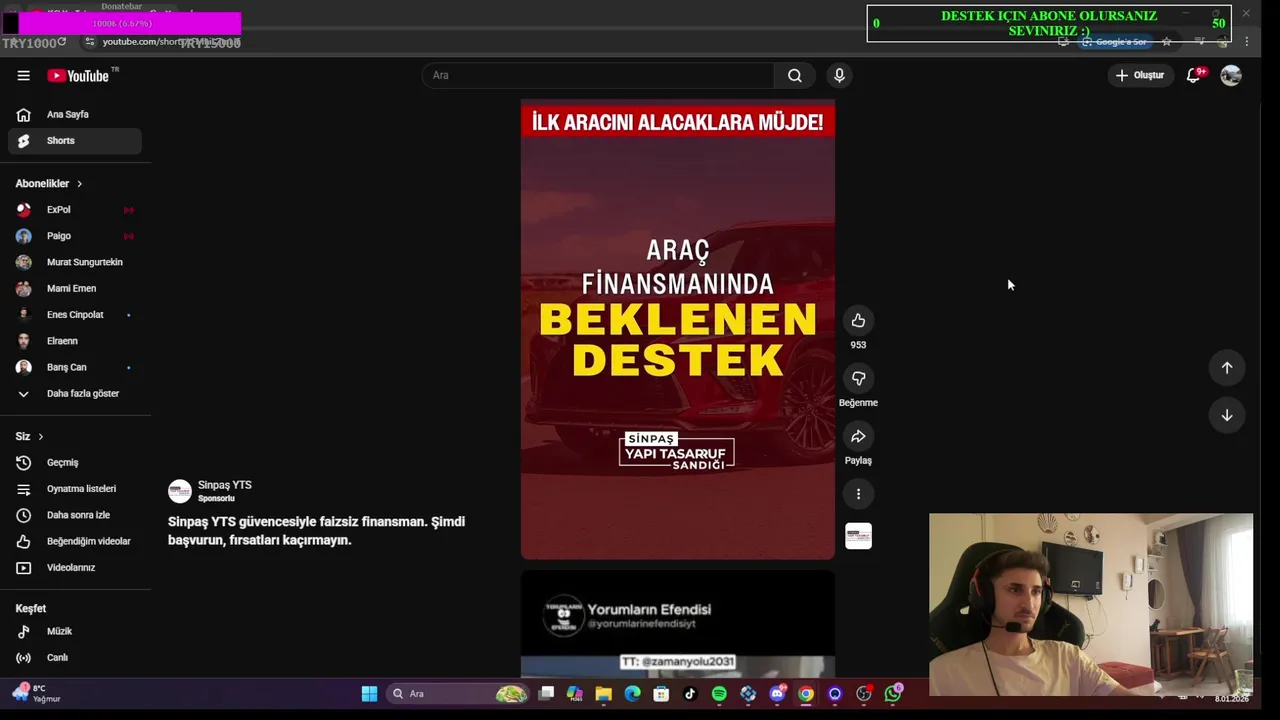1280x720 pixels.
Task: Like the Short with thumbs-up icon
Action: click(858, 320)
